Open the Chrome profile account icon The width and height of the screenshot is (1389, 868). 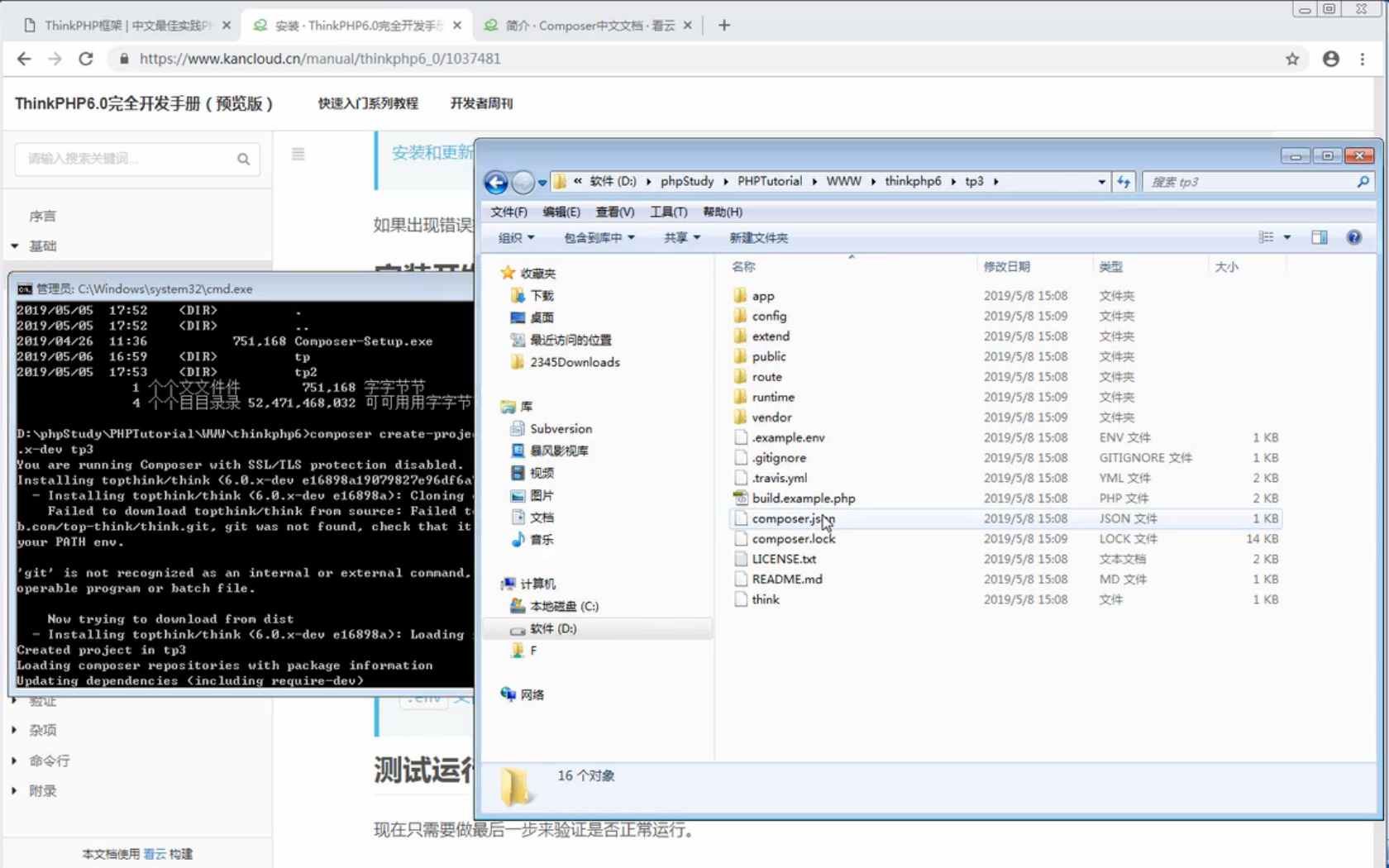pos(1330,59)
